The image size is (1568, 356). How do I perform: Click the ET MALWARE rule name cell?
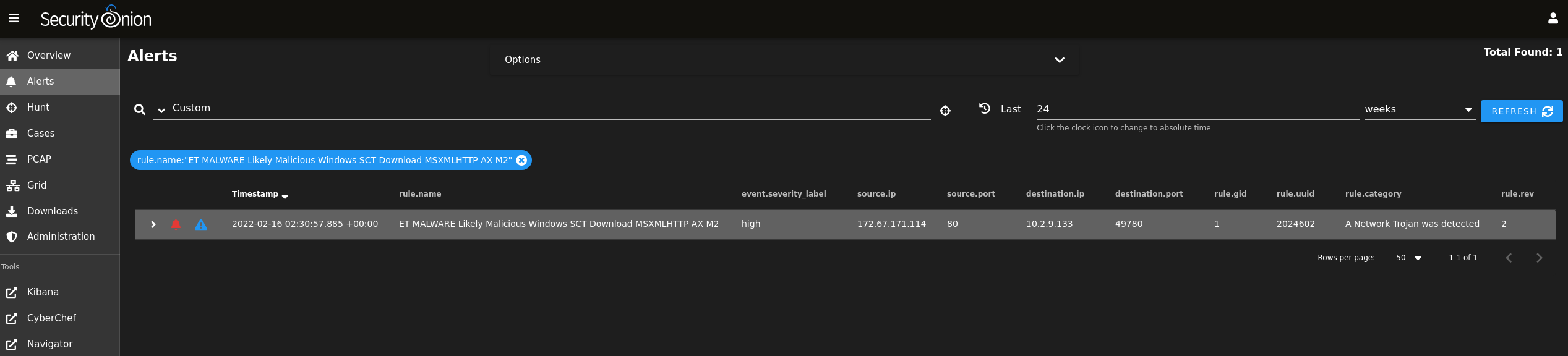(559, 224)
